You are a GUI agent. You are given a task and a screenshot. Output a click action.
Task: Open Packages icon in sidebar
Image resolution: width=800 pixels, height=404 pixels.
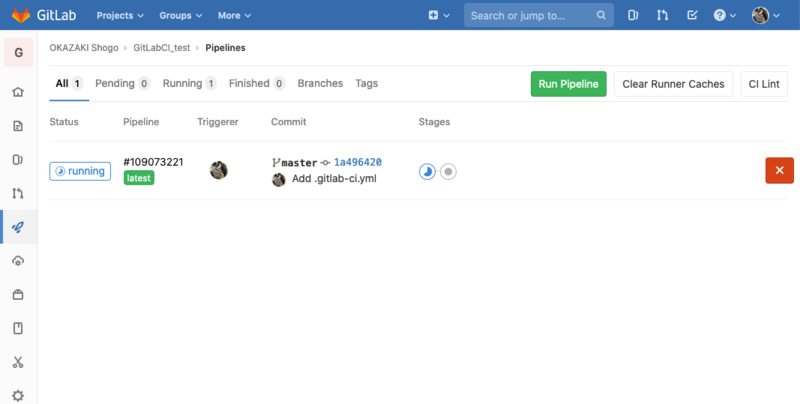tap(18, 294)
